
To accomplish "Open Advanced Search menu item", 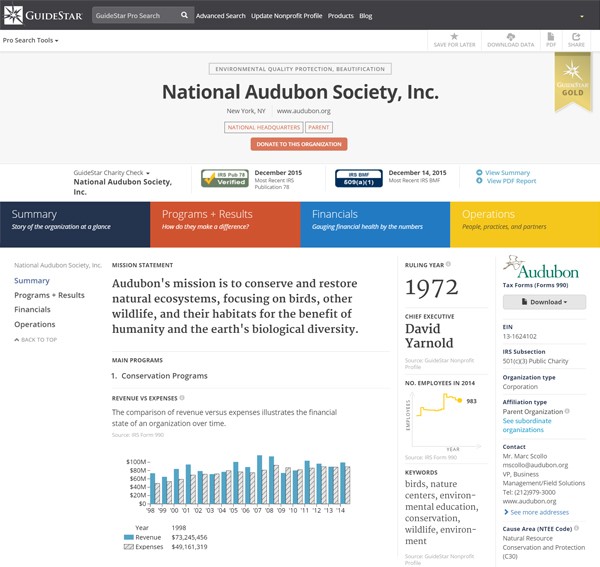I will tap(220, 16).
